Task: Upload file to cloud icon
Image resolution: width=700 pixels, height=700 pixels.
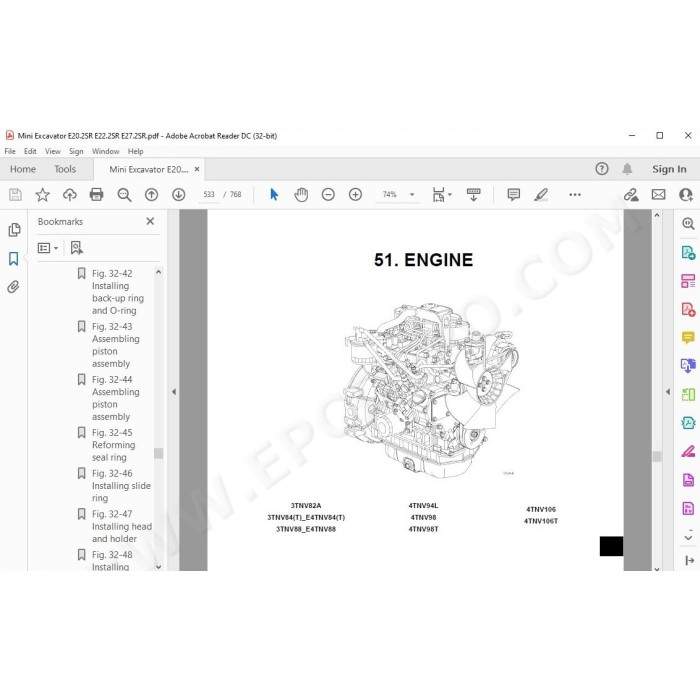Action: (70, 195)
